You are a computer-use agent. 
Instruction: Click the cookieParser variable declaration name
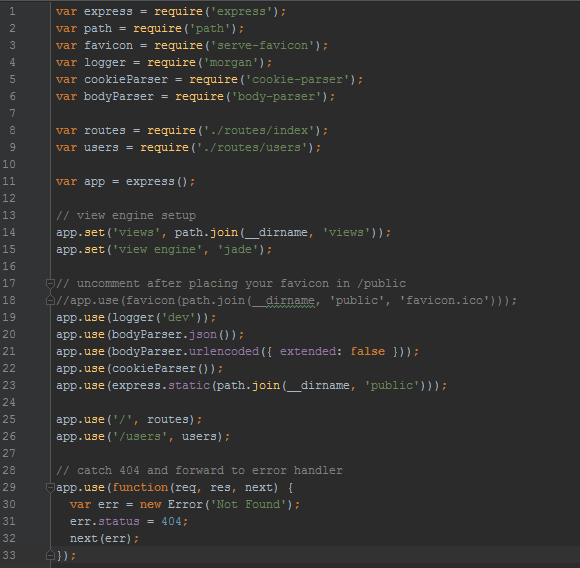126,80
